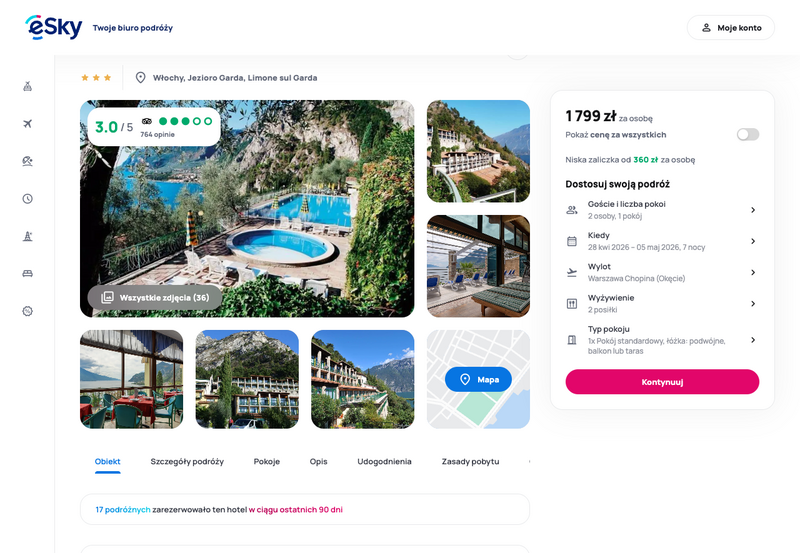Click the percent deals sidebar icon
Viewport: 800px width, 553px height.
point(28,311)
